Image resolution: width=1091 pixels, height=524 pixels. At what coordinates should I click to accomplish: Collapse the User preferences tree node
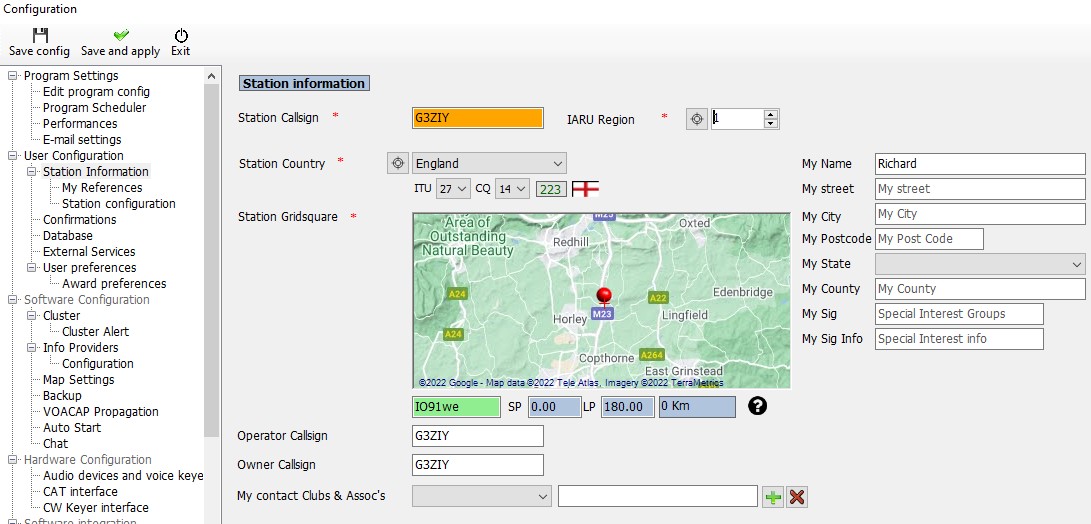pos(31,267)
